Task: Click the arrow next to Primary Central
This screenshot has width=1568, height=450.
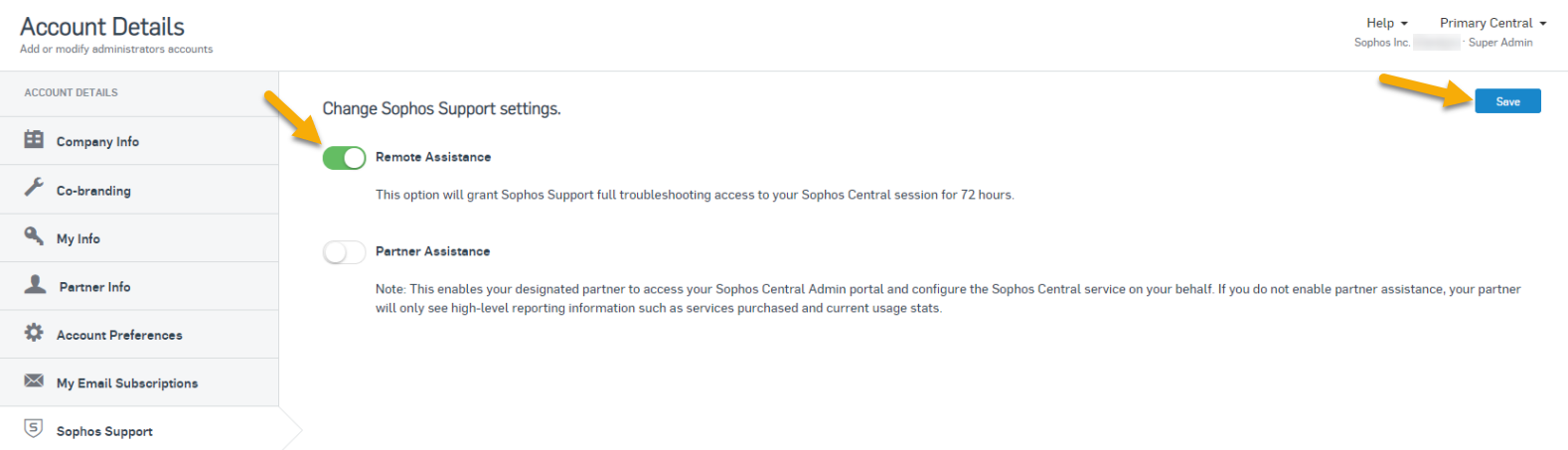Action: [x=1543, y=24]
